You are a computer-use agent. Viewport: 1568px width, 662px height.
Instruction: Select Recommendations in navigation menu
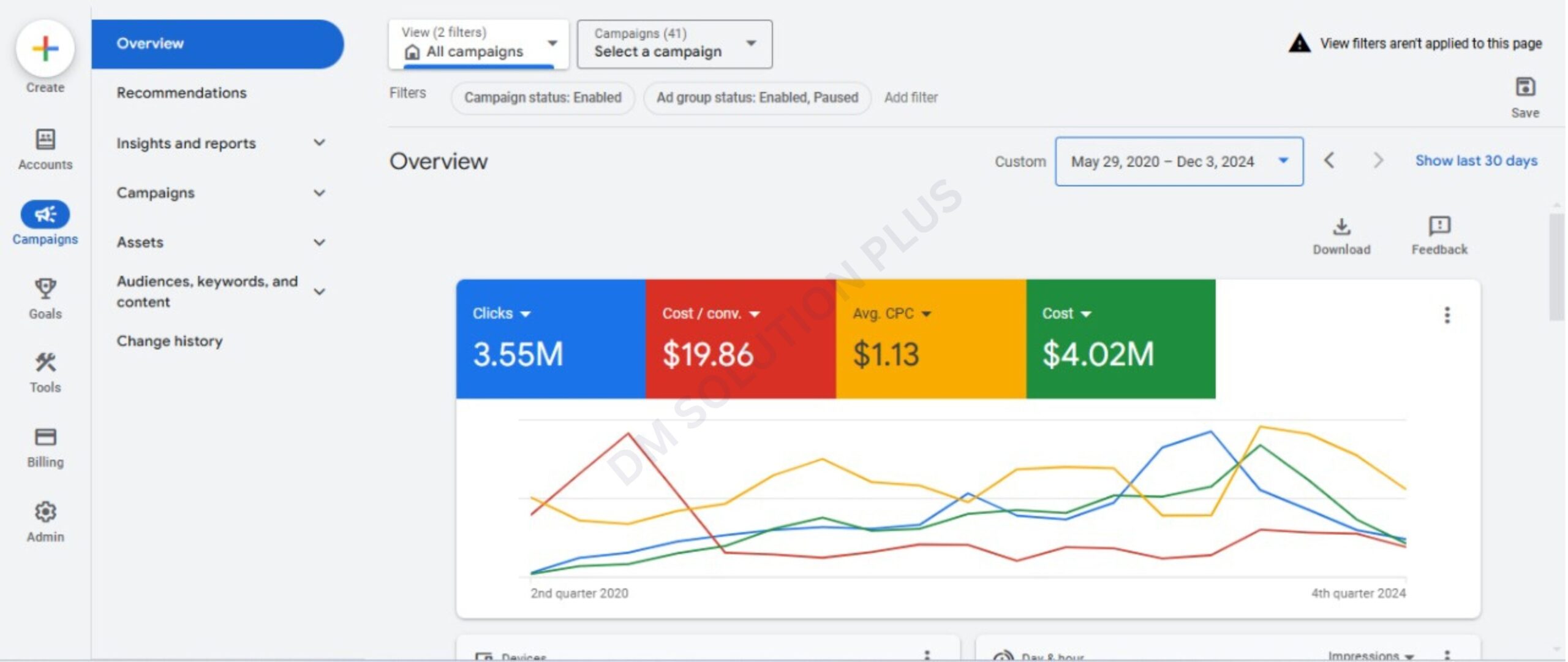pyautogui.click(x=181, y=93)
